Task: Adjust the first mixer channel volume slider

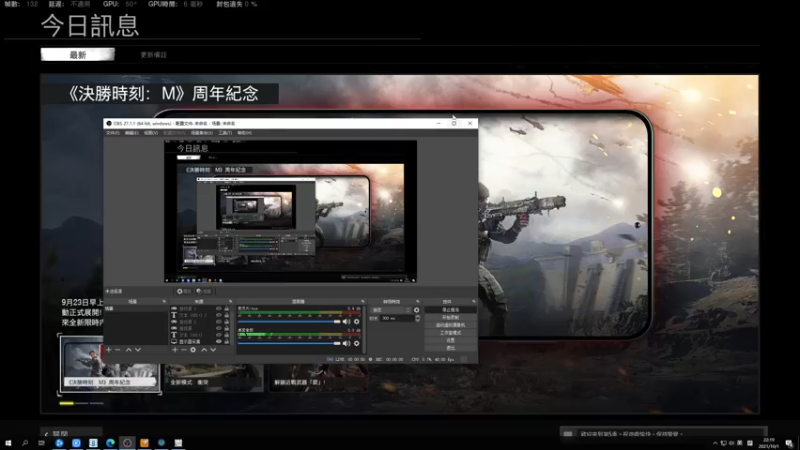Action: click(289, 321)
